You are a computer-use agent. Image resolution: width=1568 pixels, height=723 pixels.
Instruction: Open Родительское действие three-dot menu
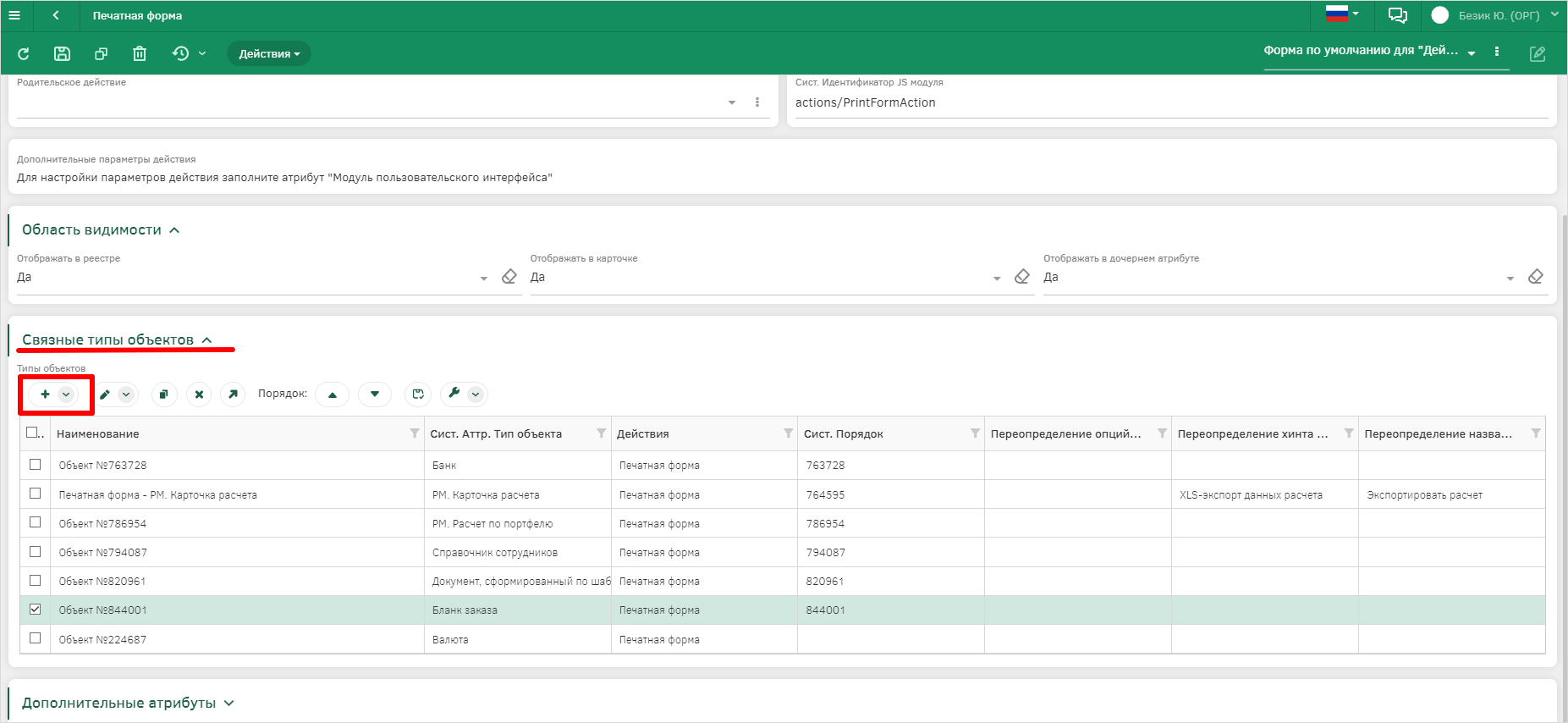click(x=757, y=102)
